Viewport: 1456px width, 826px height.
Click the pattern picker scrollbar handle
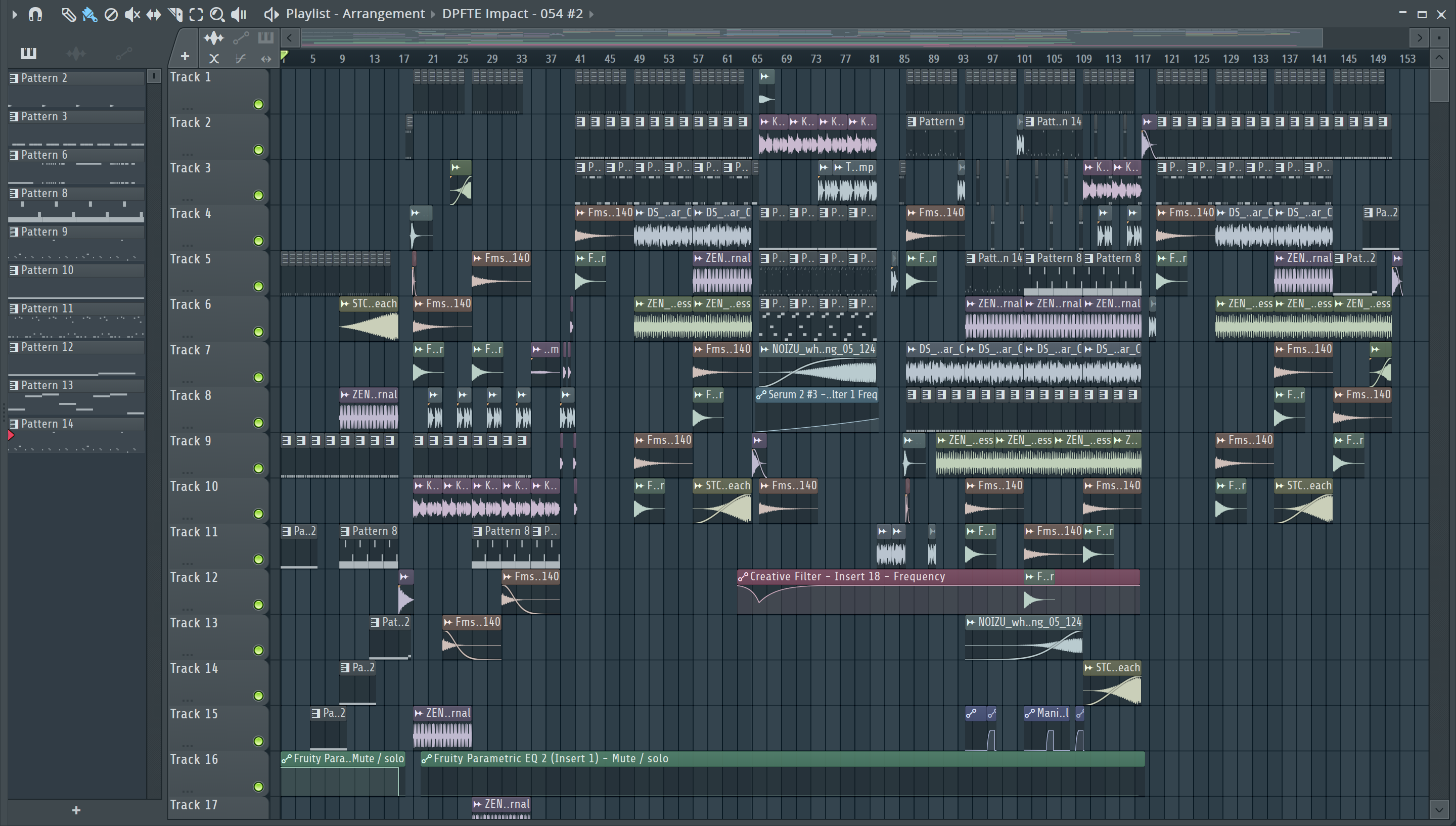pyautogui.click(x=154, y=76)
